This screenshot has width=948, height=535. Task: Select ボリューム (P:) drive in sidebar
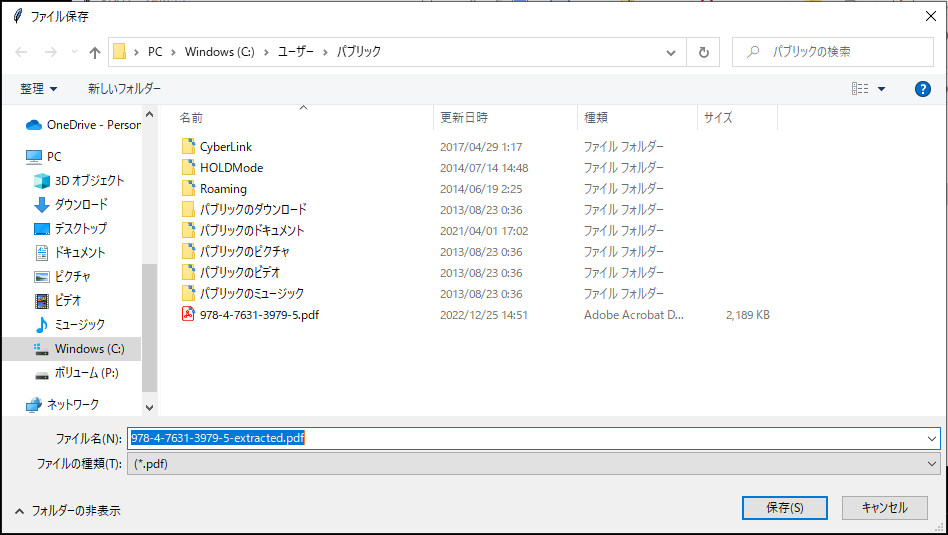[85, 373]
